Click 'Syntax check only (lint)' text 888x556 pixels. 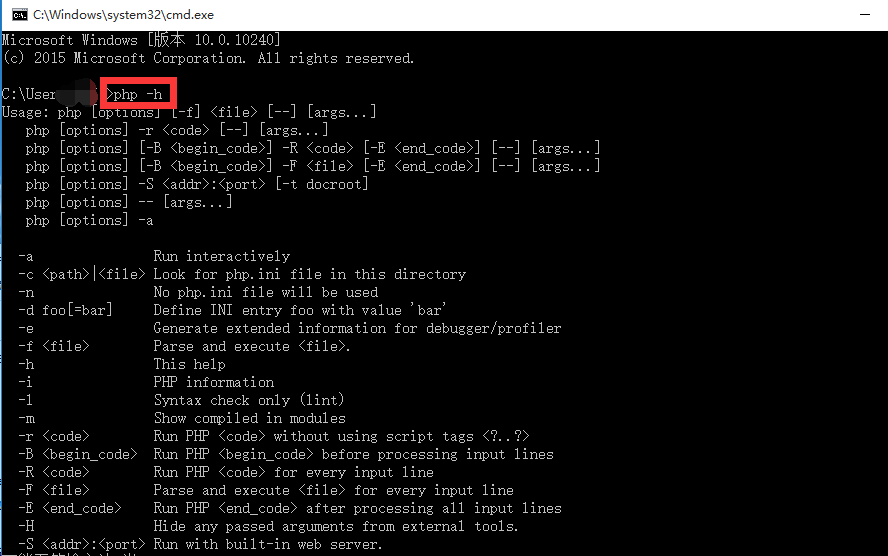click(x=249, y=400)
